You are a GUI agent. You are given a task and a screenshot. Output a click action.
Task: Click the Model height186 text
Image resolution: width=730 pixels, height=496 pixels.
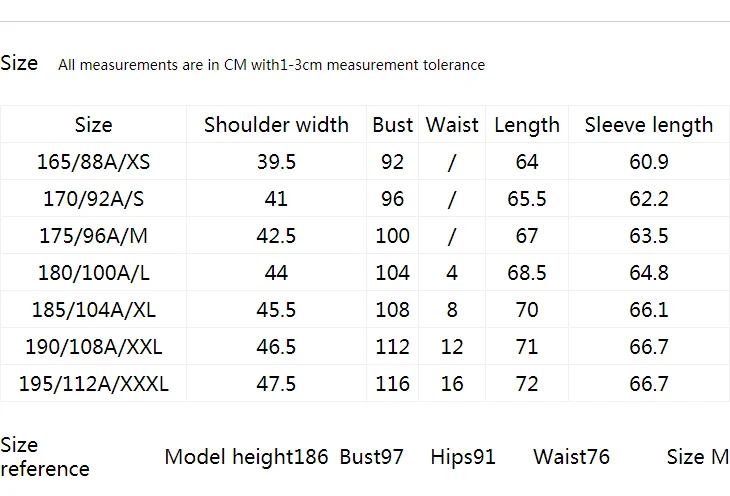(246, 456)
